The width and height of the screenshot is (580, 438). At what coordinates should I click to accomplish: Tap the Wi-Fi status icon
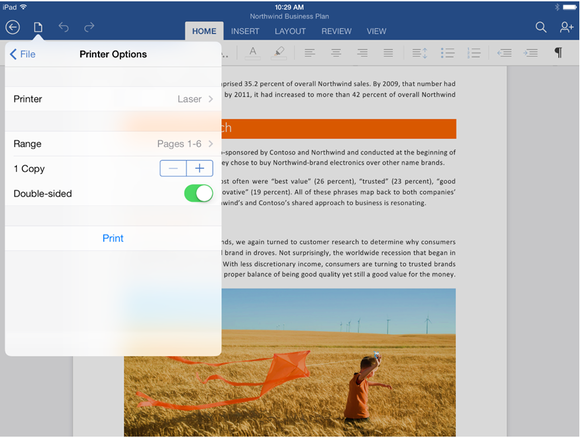[x=23, y=7]
